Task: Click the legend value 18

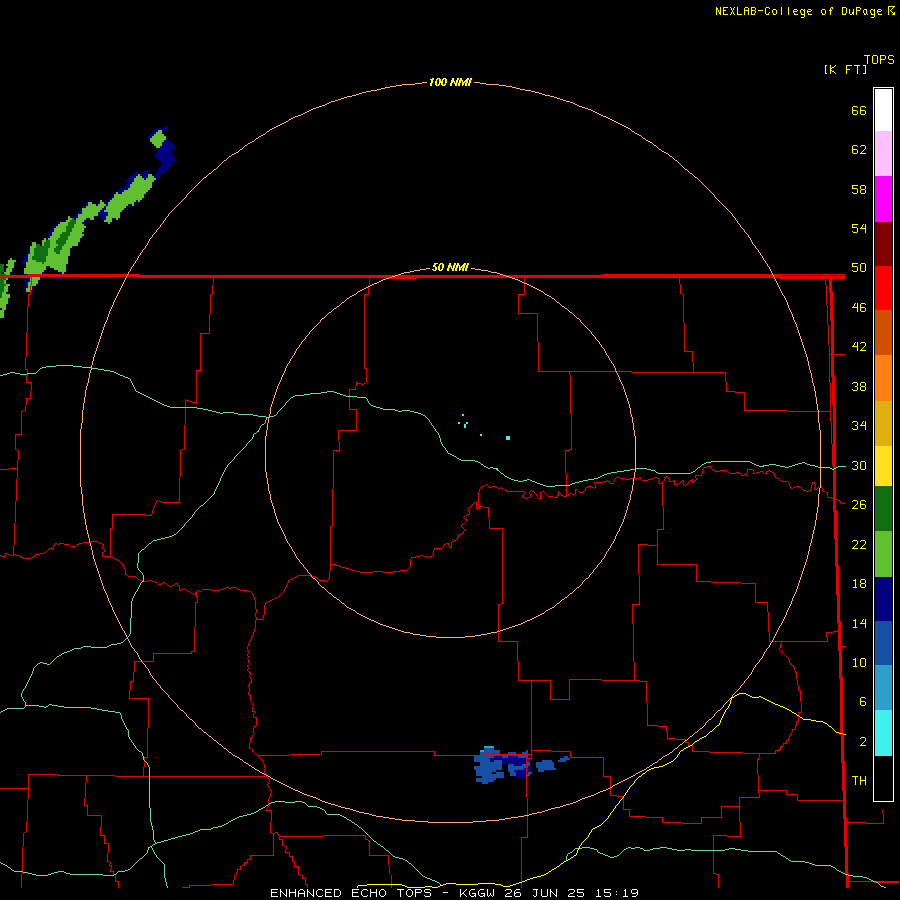Action: (859, 584)
